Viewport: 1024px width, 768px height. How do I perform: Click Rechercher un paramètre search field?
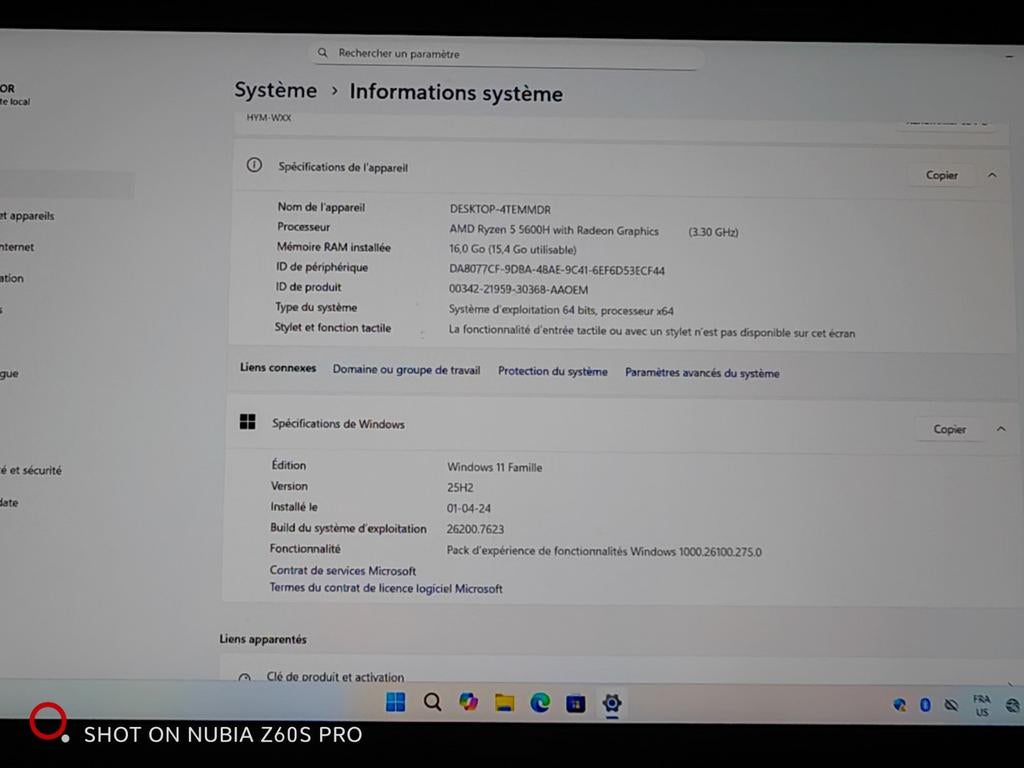pyautogui.click(x=507, y=54)
